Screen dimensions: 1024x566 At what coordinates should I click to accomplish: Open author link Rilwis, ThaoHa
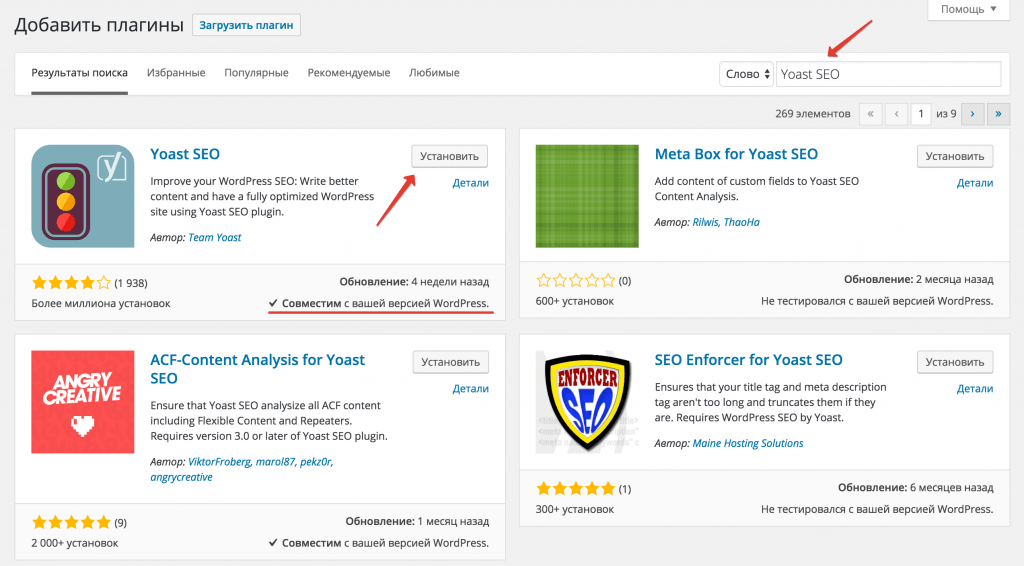pos(726,222)
